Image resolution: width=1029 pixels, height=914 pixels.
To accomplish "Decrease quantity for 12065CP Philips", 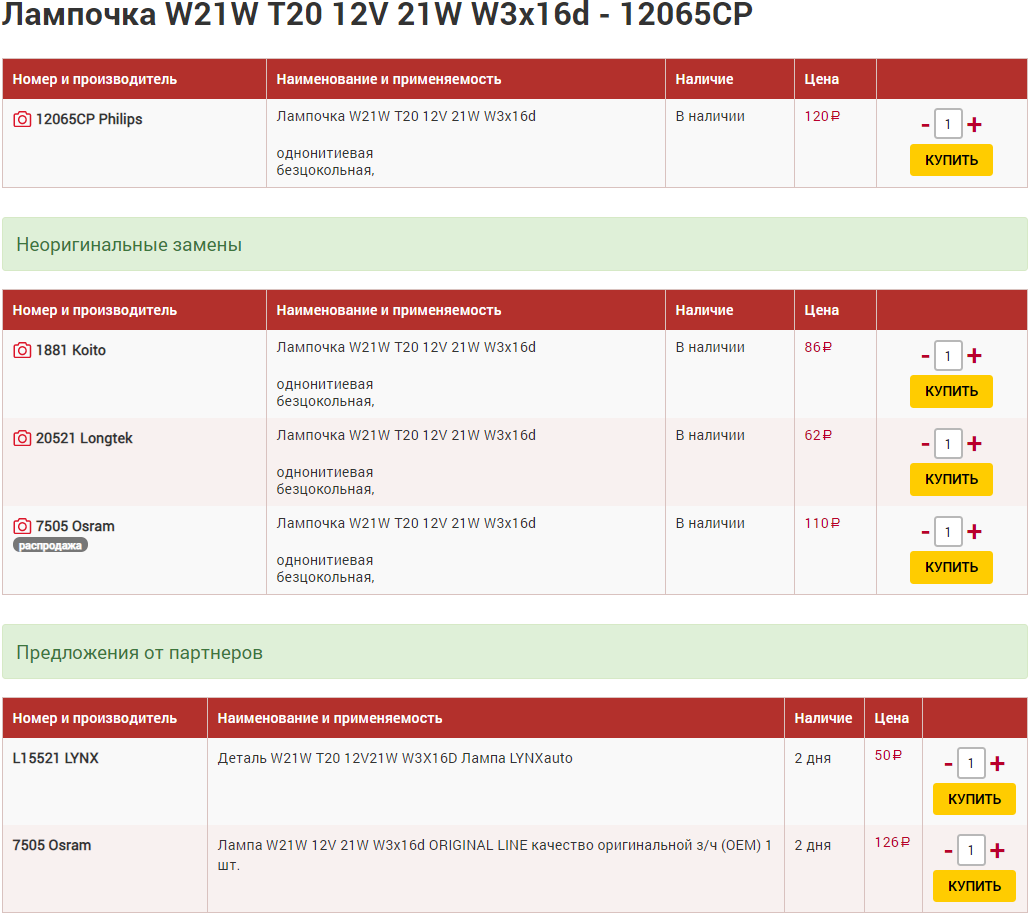I will point(925,125).
